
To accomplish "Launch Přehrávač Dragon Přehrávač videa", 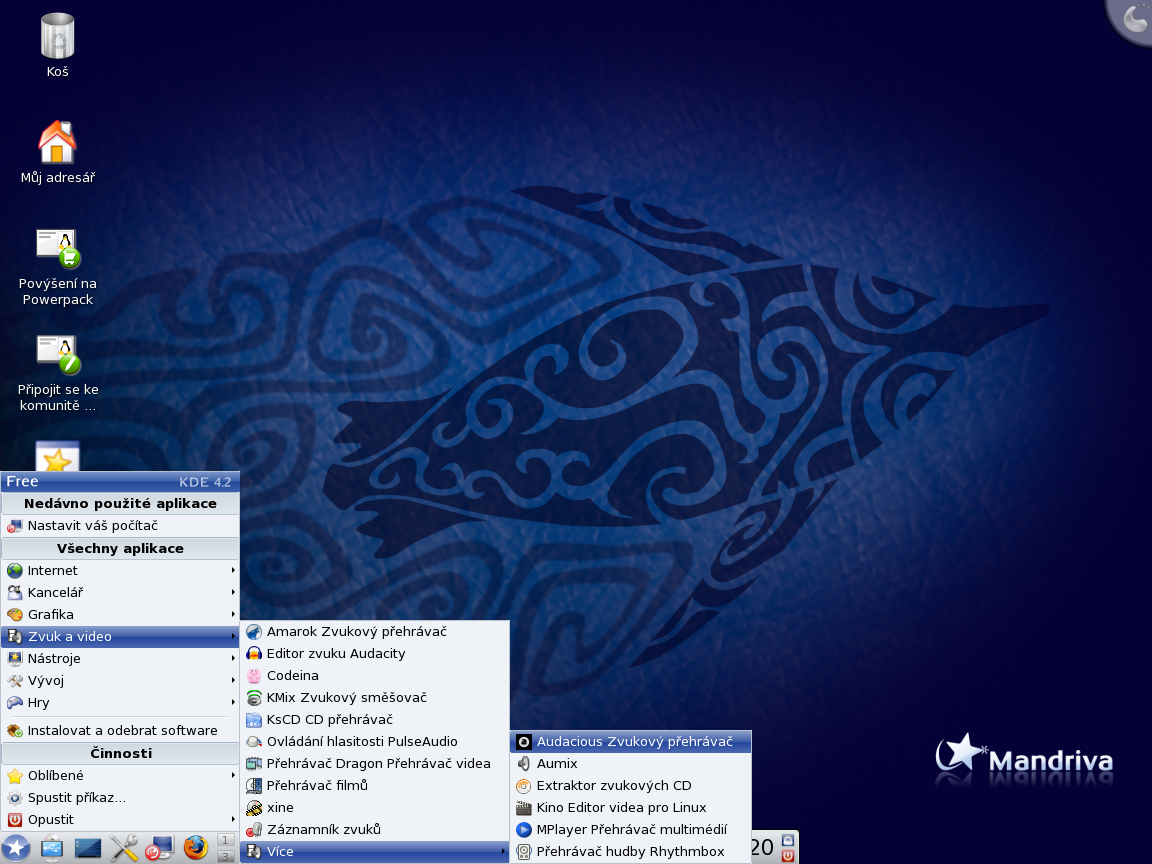I will [375, 764].
